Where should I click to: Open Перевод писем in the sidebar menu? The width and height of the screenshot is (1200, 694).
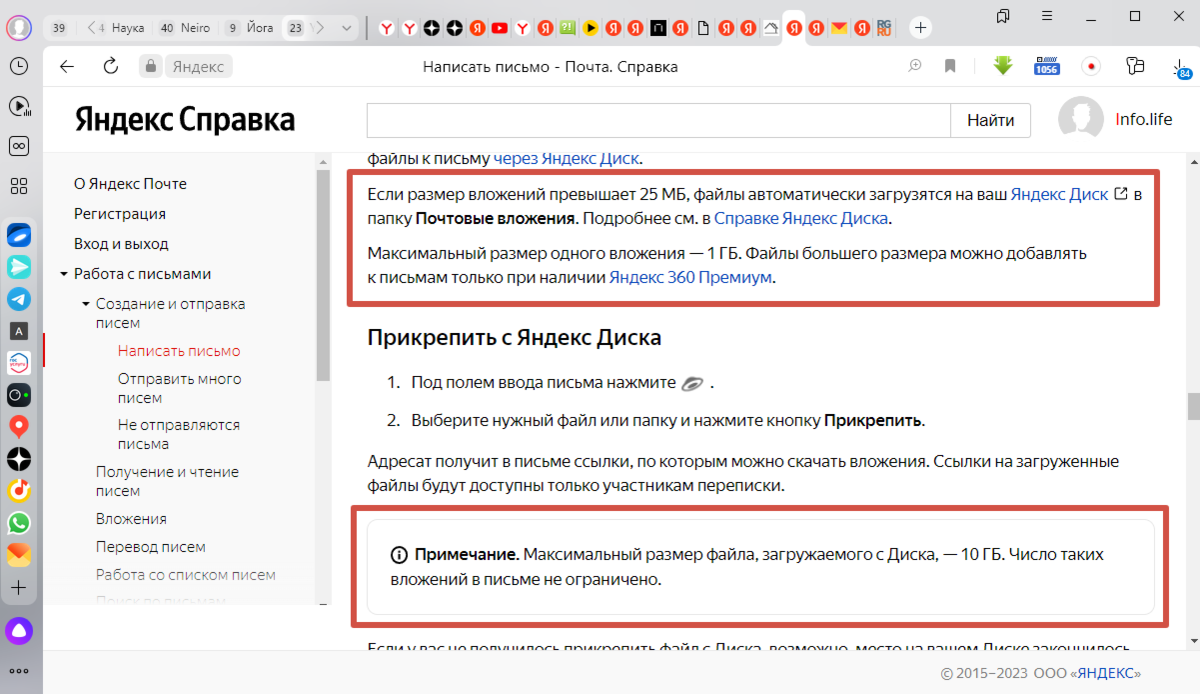point(151,547)
